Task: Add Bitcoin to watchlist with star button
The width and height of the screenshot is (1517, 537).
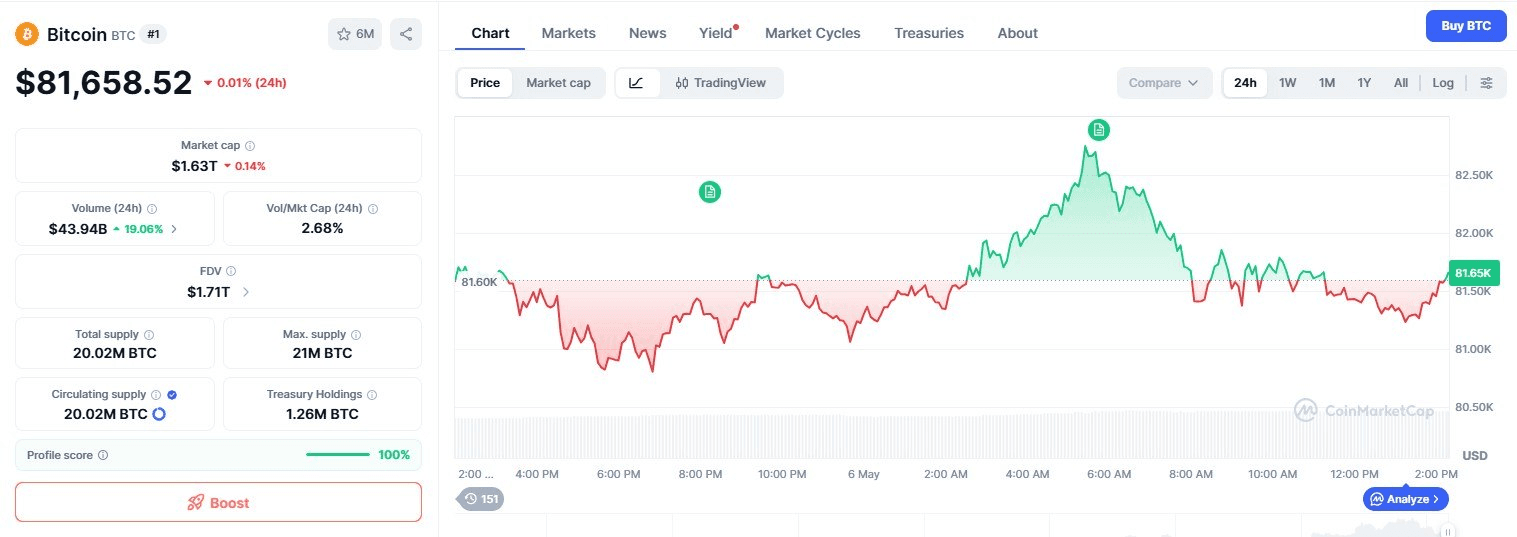Action: [355, 34]
